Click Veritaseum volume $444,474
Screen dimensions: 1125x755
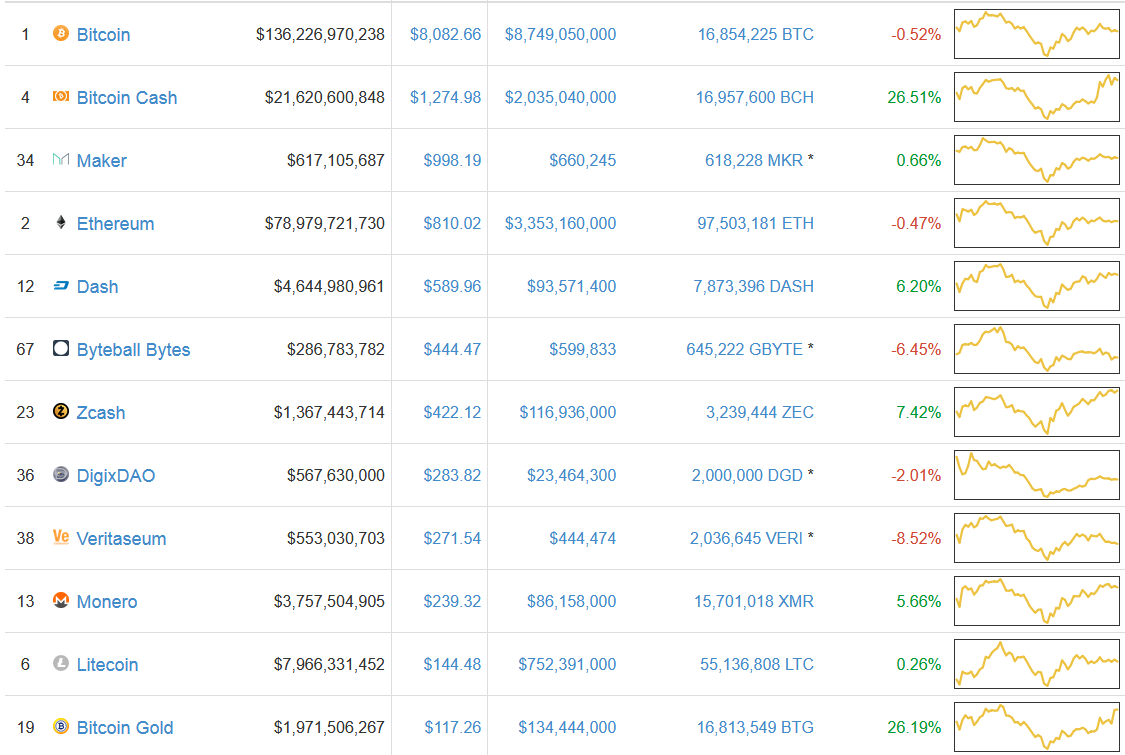[x=583, y=538]
